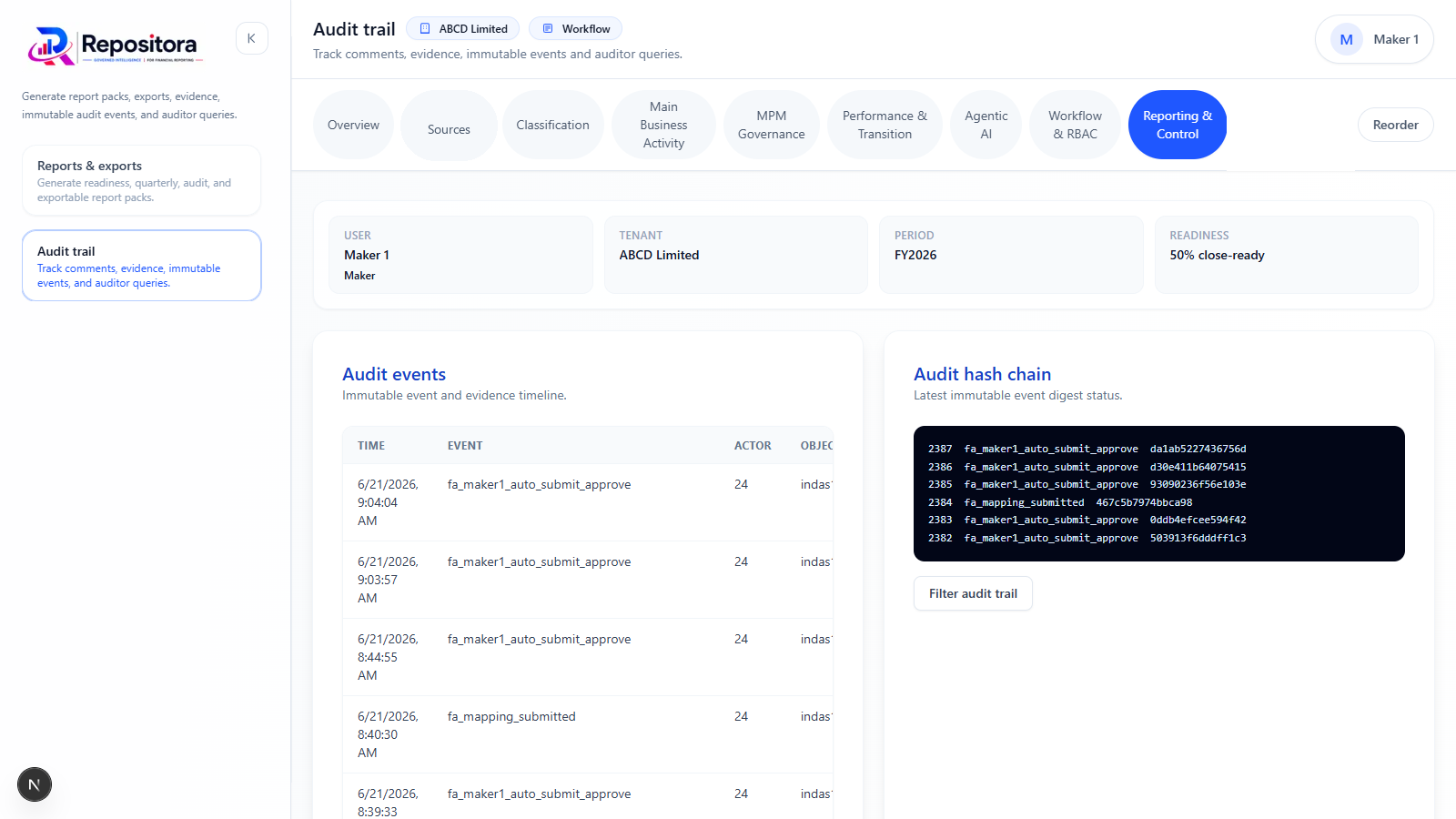Click the event row at 9:04:04 AM
Viewport: 1456px width, 819px height.
(x=588, y=502)
